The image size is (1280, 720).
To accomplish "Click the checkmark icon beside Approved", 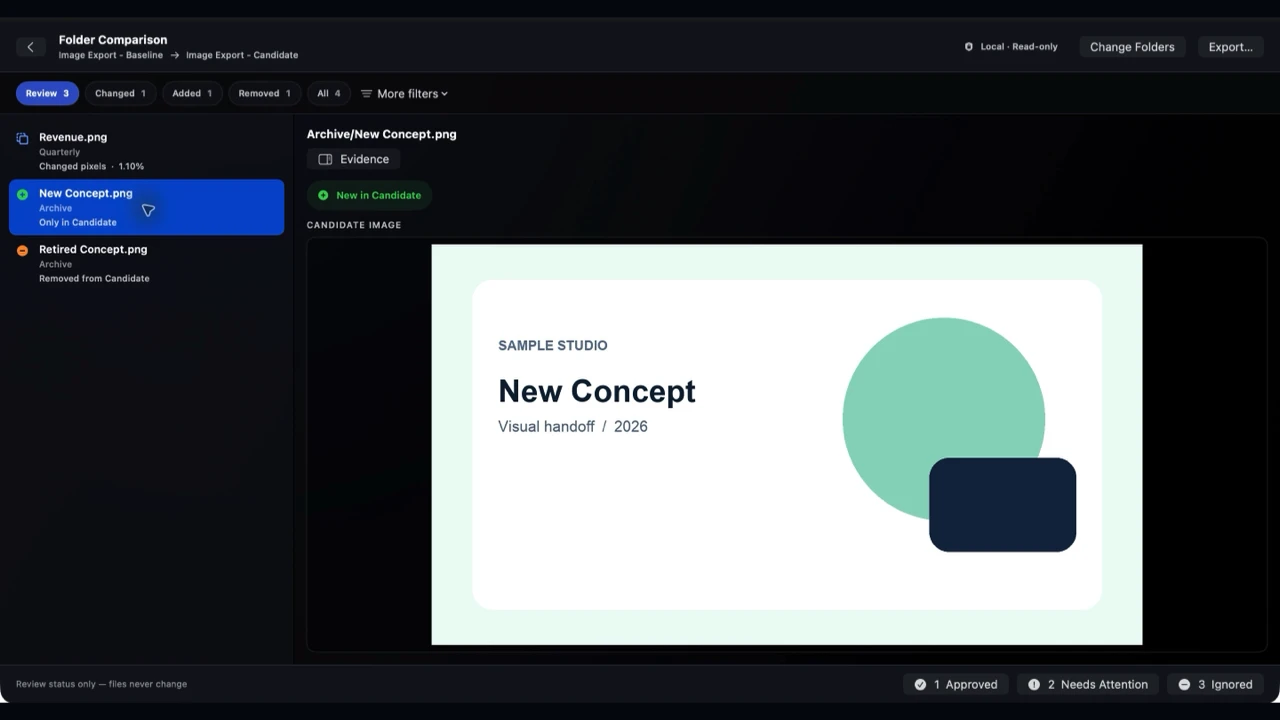I will click(920, 685).
